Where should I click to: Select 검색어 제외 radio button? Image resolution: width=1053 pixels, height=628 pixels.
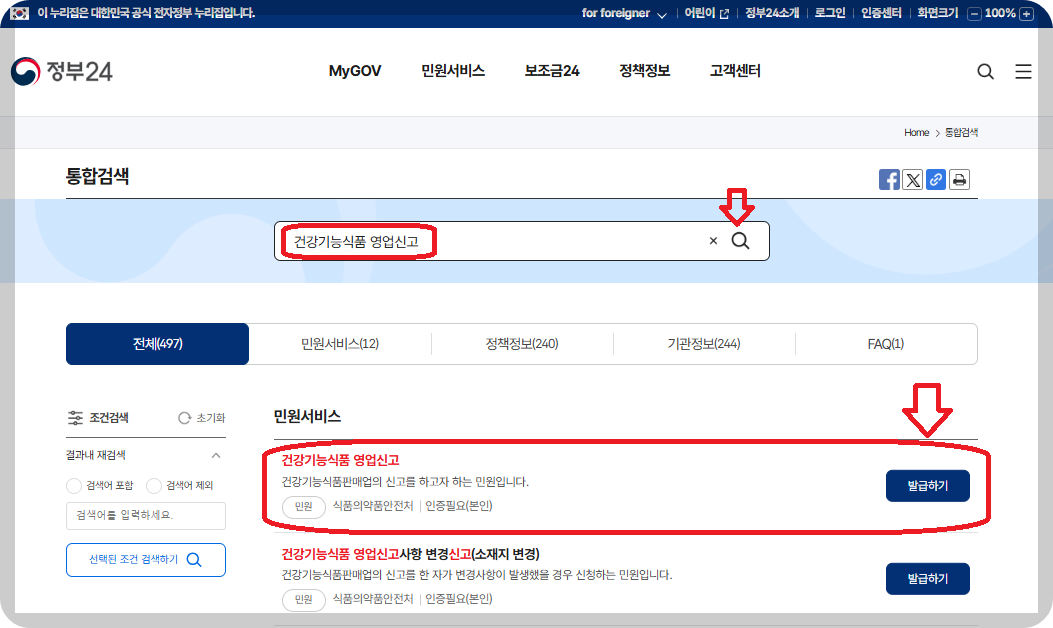coord(154,486)
